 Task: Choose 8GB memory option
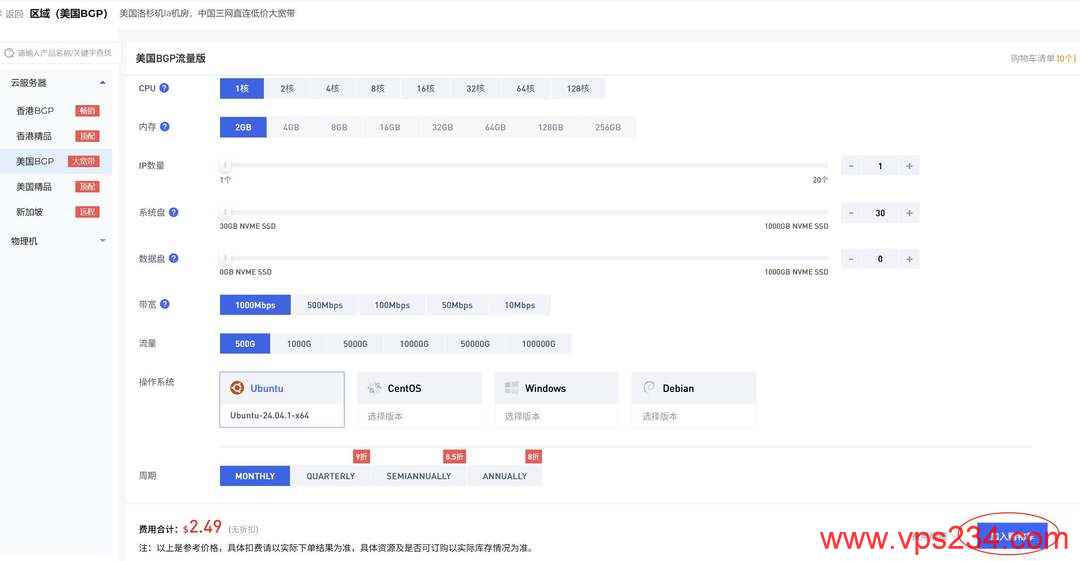tap(339, 128)
